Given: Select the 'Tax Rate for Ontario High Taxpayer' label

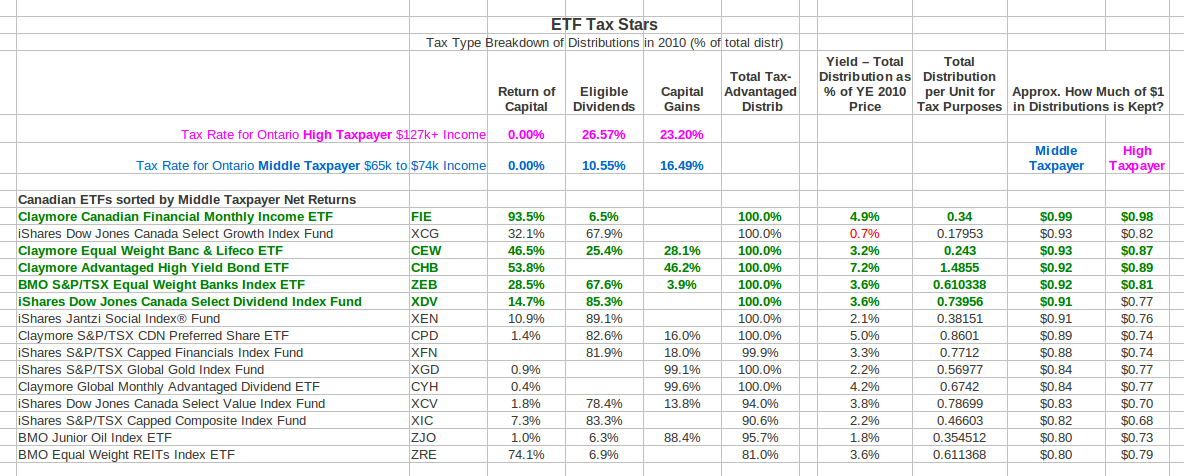Looking at the screenshot, I should tap(333, 135).
